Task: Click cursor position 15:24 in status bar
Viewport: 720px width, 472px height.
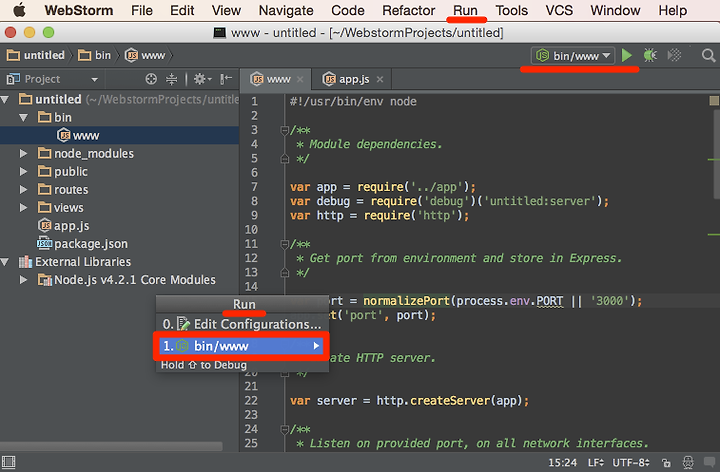Action: tap(562, 462)
